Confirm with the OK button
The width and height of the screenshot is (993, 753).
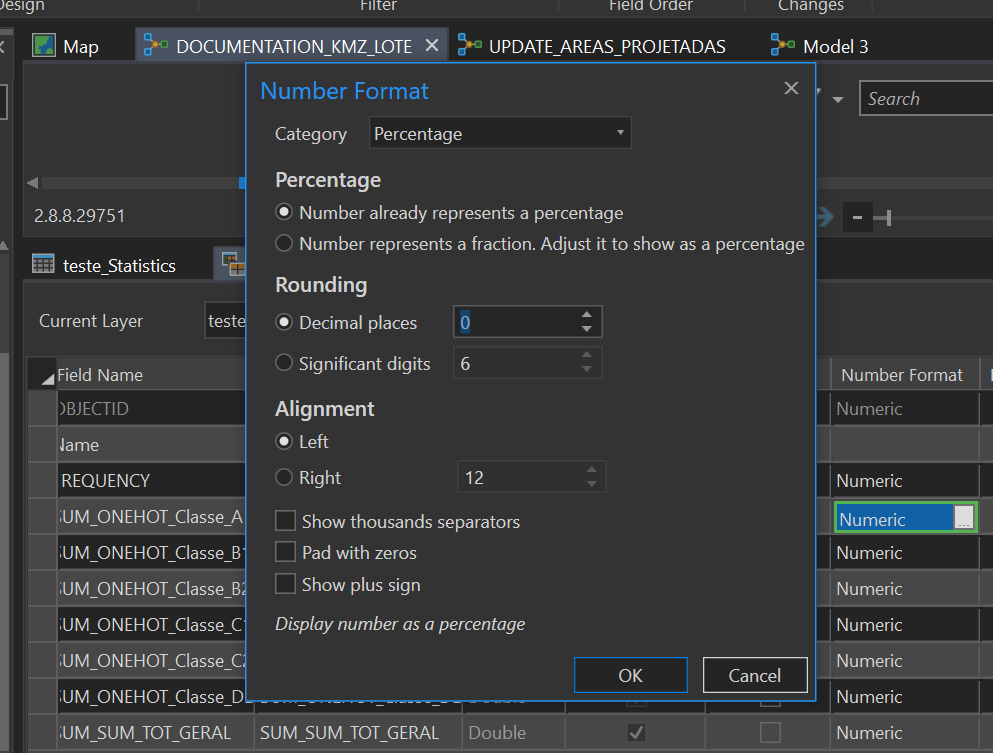click(x=631, y=675)
